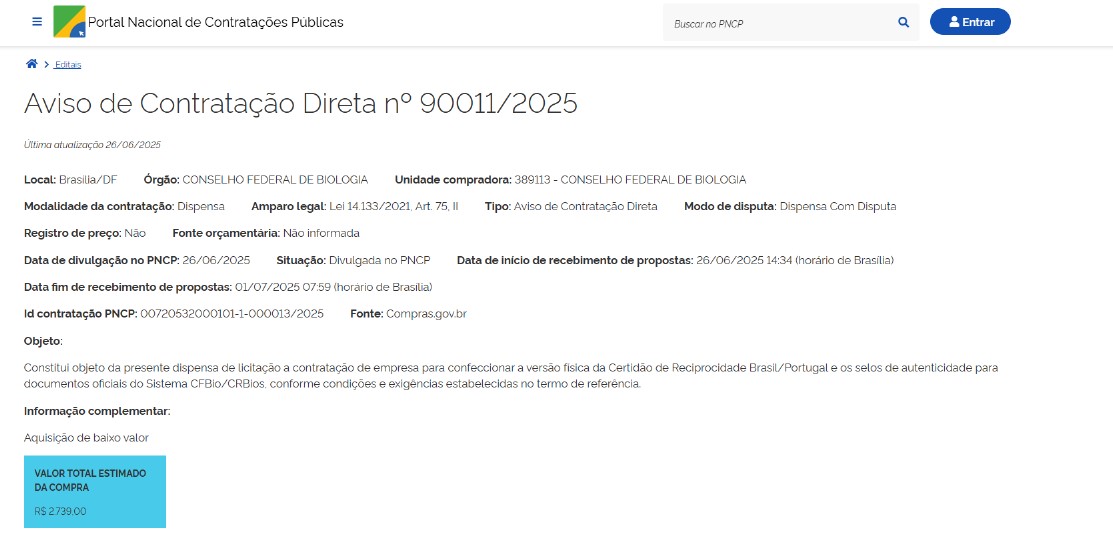Focus the Buscar no PNCP search field

point(780,22)
